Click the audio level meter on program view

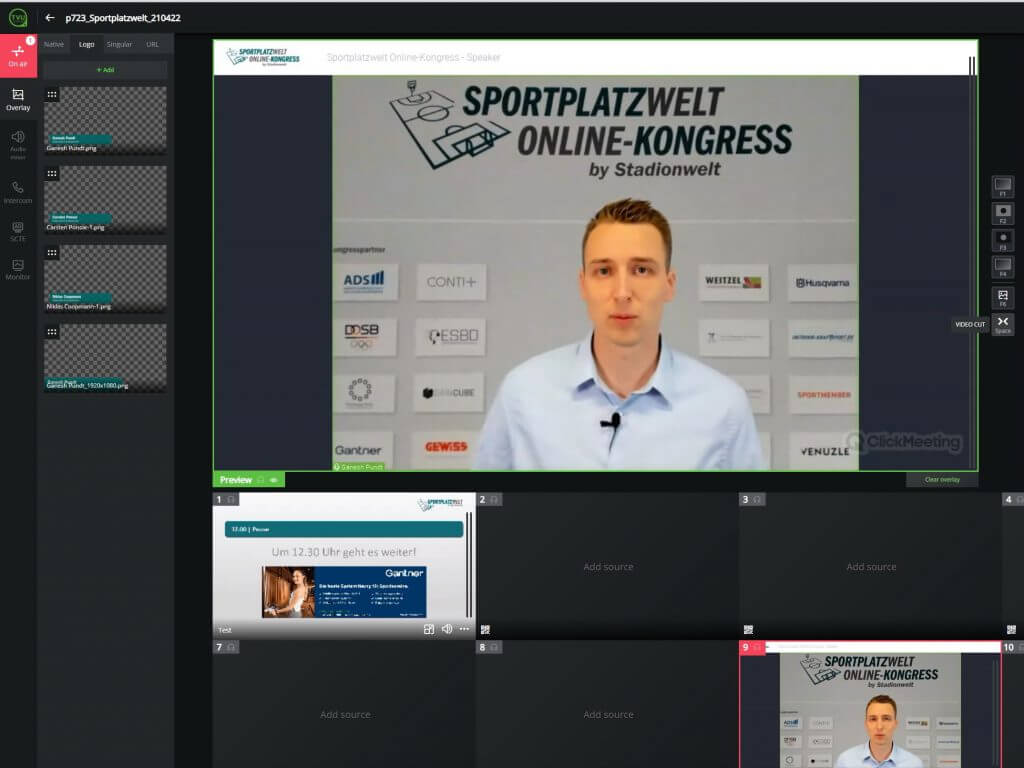pyautogui.click(x=972, y=261)
